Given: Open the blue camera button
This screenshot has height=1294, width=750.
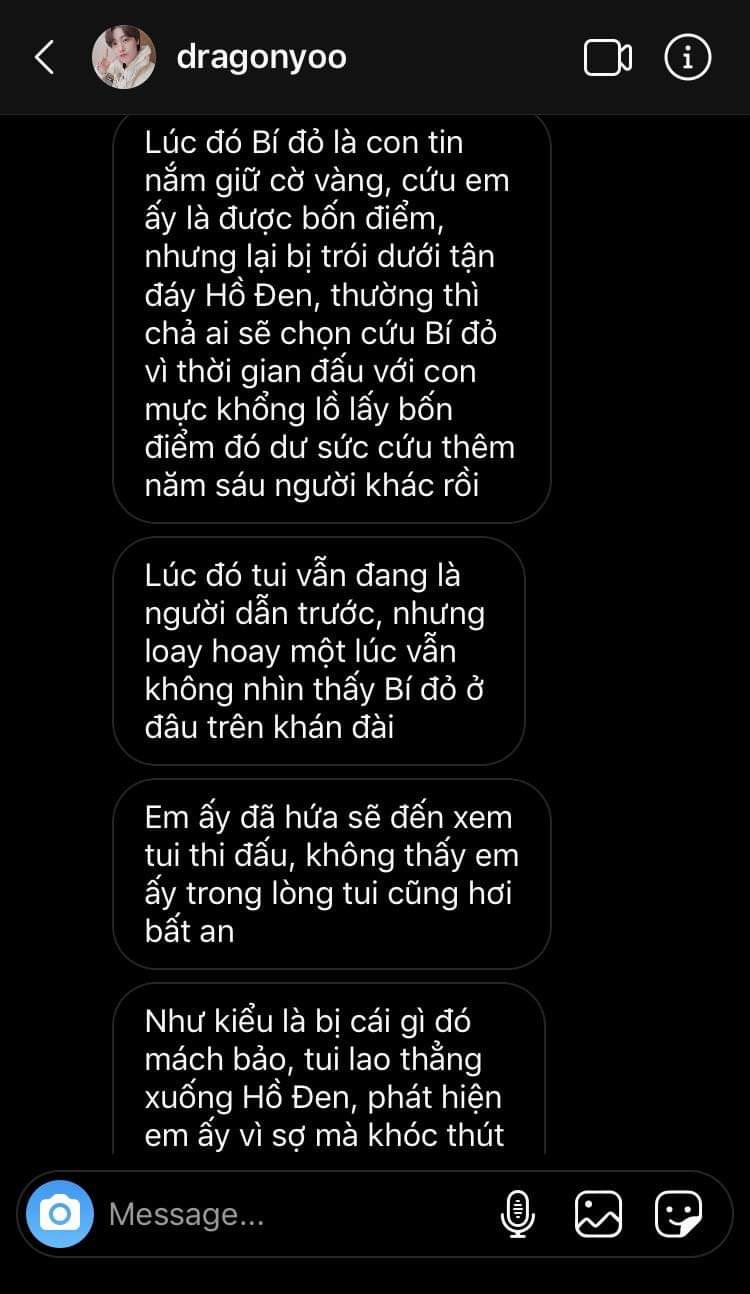Looking at the screenshot, I should point(60,1214).
